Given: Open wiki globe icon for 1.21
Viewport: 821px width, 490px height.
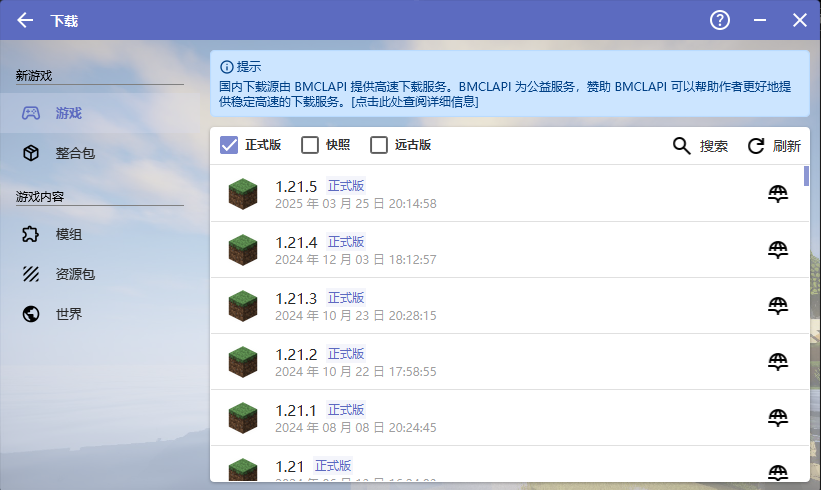Looking at the screenshot, I should coord(778,473).
